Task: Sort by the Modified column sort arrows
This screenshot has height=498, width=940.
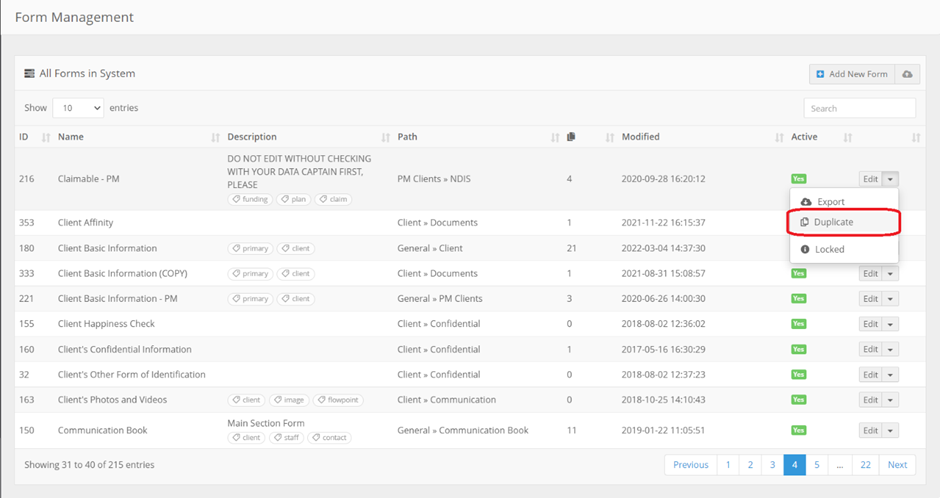Action: click(779, 137)
